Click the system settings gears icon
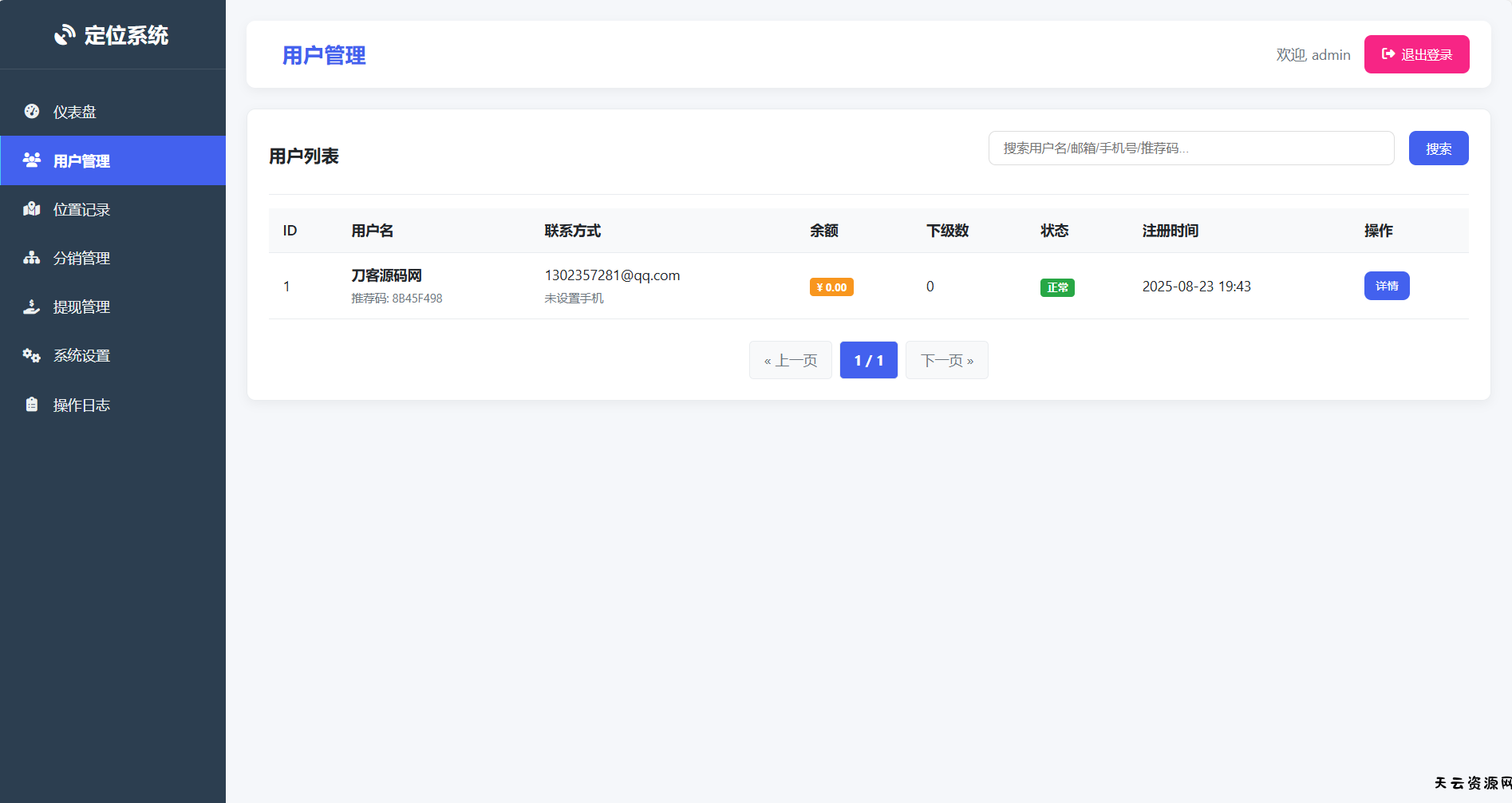The width and height of the screenshot is (1512, 803). (x=32, y=355)
